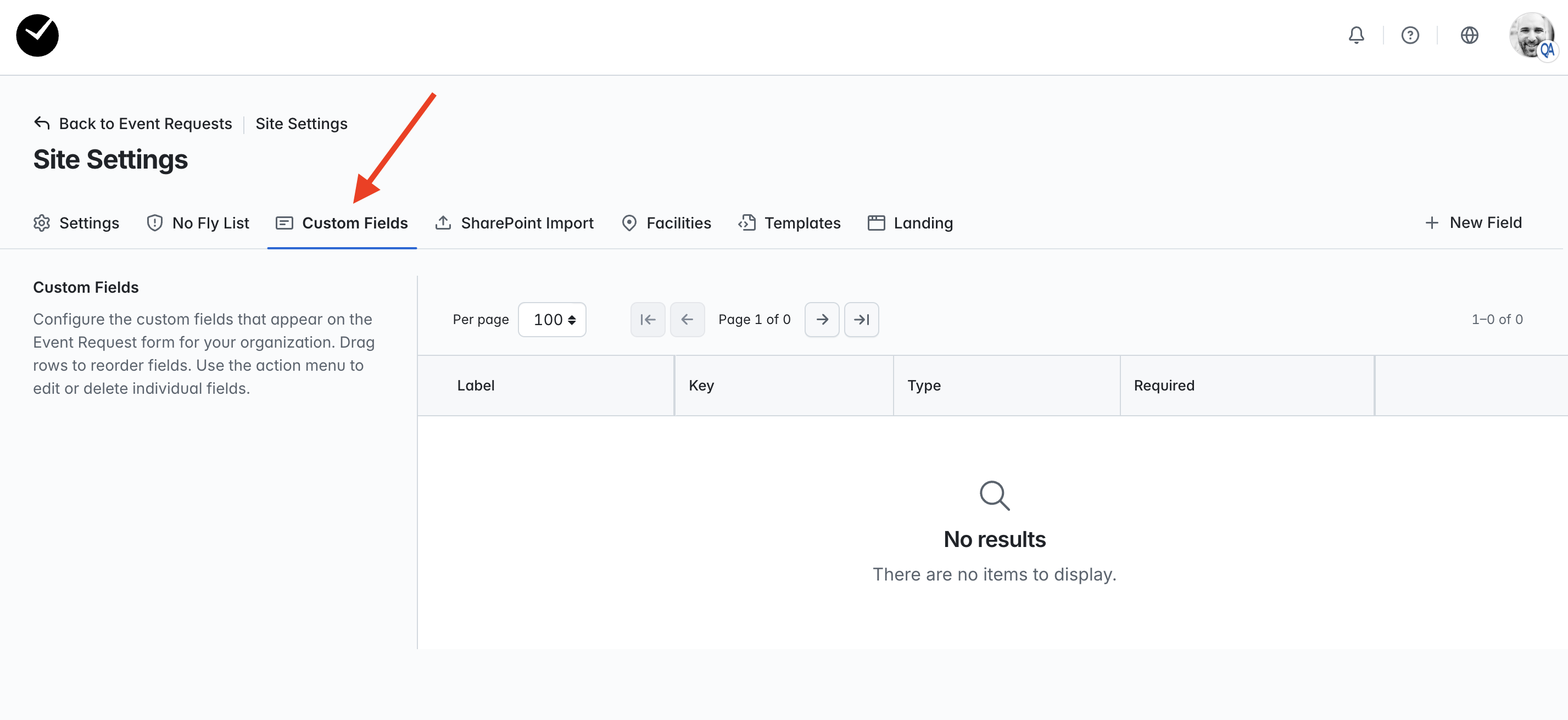Open the Facilities tab
The height and width of the screenshot is (720, 1568).
[x=667, y=224]
